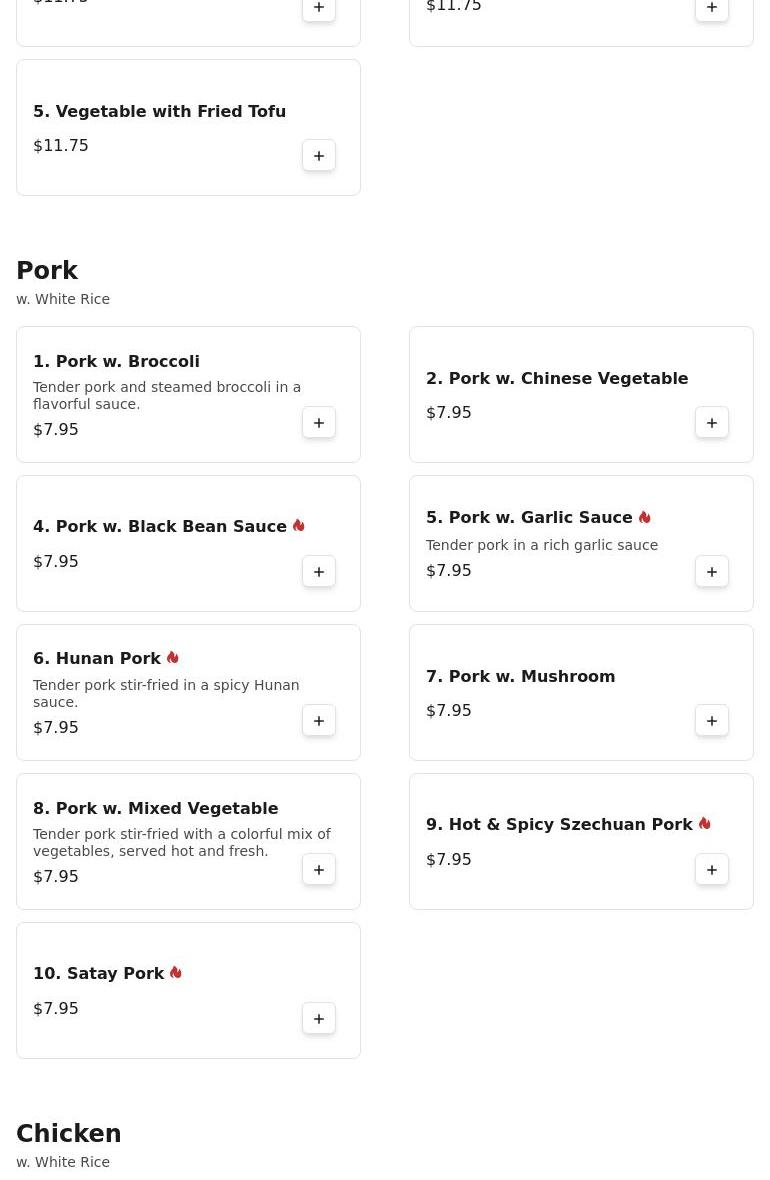The width and height of the screenshot is (770, 1180).
Task: Click spicy flame icon beside Hunan Pork
Action: [x=173, y=658]
